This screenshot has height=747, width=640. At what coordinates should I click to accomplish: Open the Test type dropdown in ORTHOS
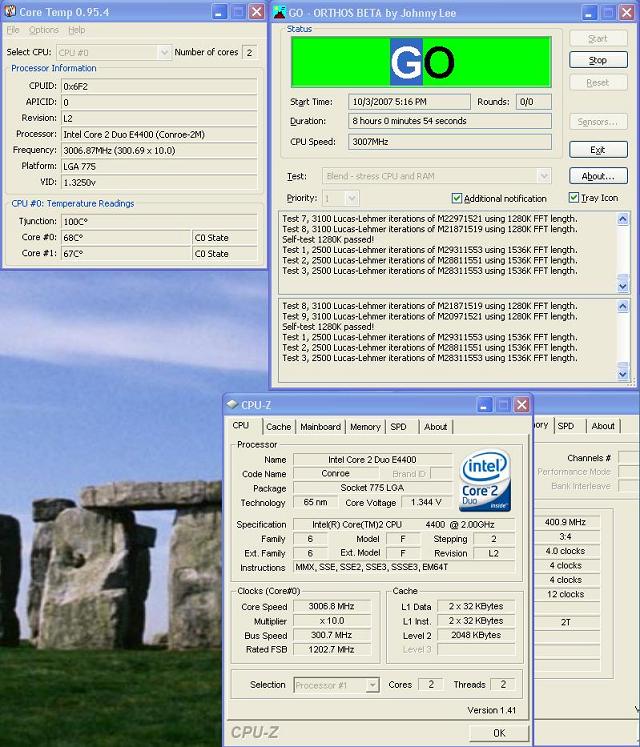[x=544, y=176]
